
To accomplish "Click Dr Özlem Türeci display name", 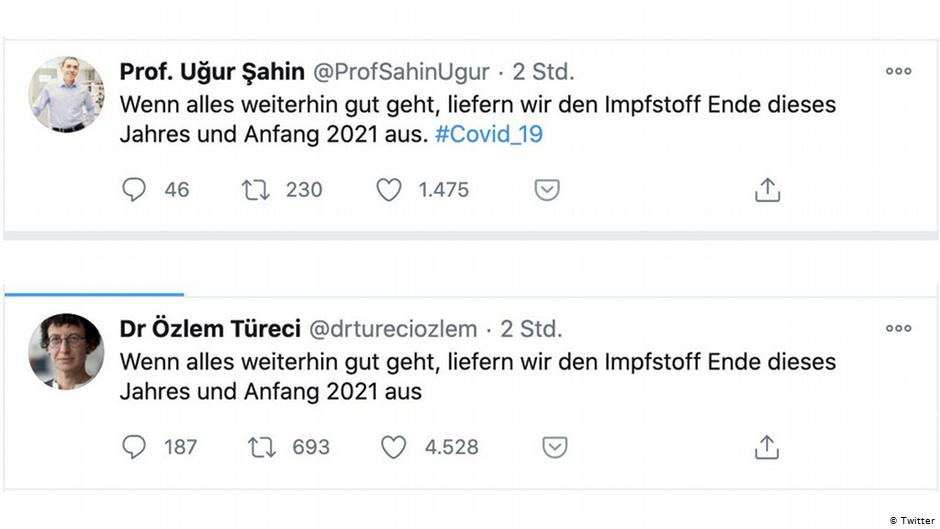I will click(210, 329).
